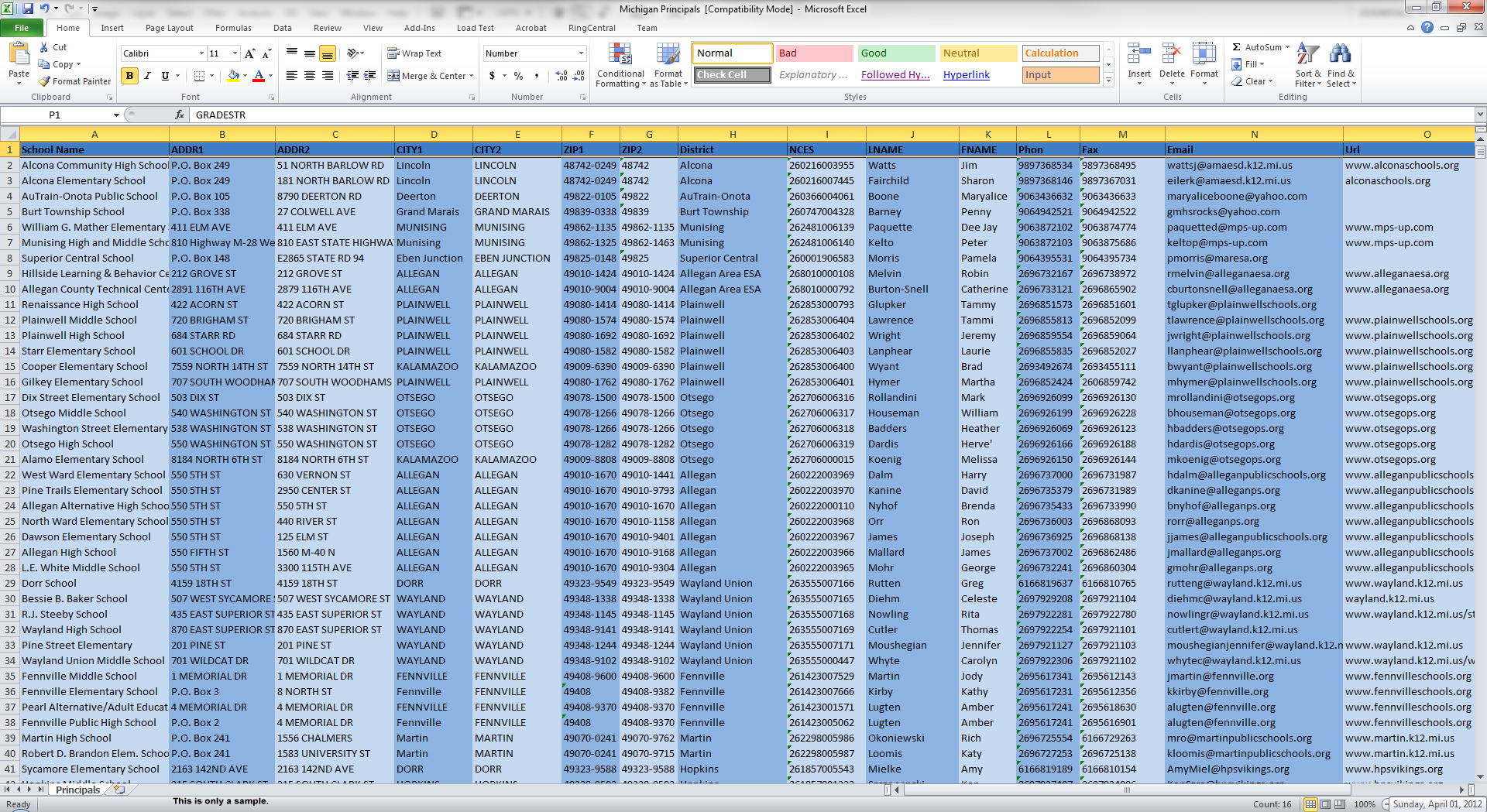Open Conditional Formatting menu
Screen dimensions: 1487x812
point(620,65)
